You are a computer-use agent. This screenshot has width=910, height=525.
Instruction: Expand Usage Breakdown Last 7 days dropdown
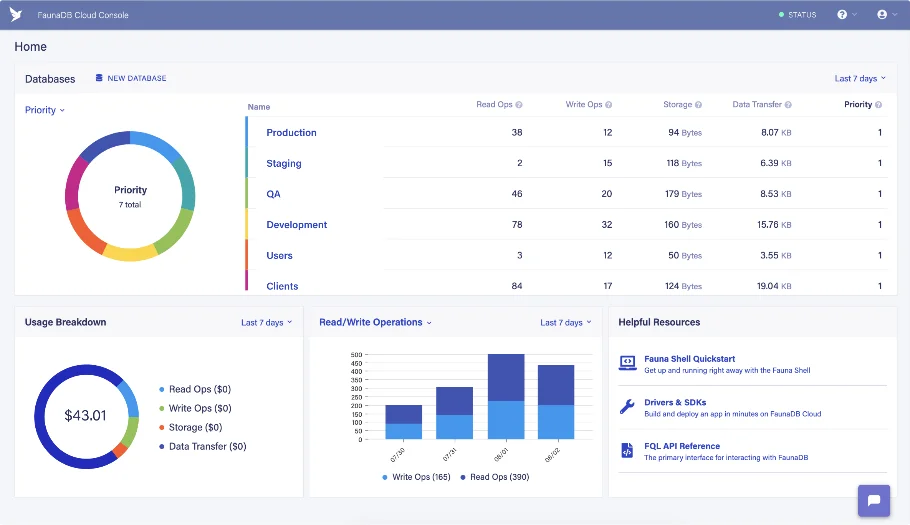(x=266, y=323)
